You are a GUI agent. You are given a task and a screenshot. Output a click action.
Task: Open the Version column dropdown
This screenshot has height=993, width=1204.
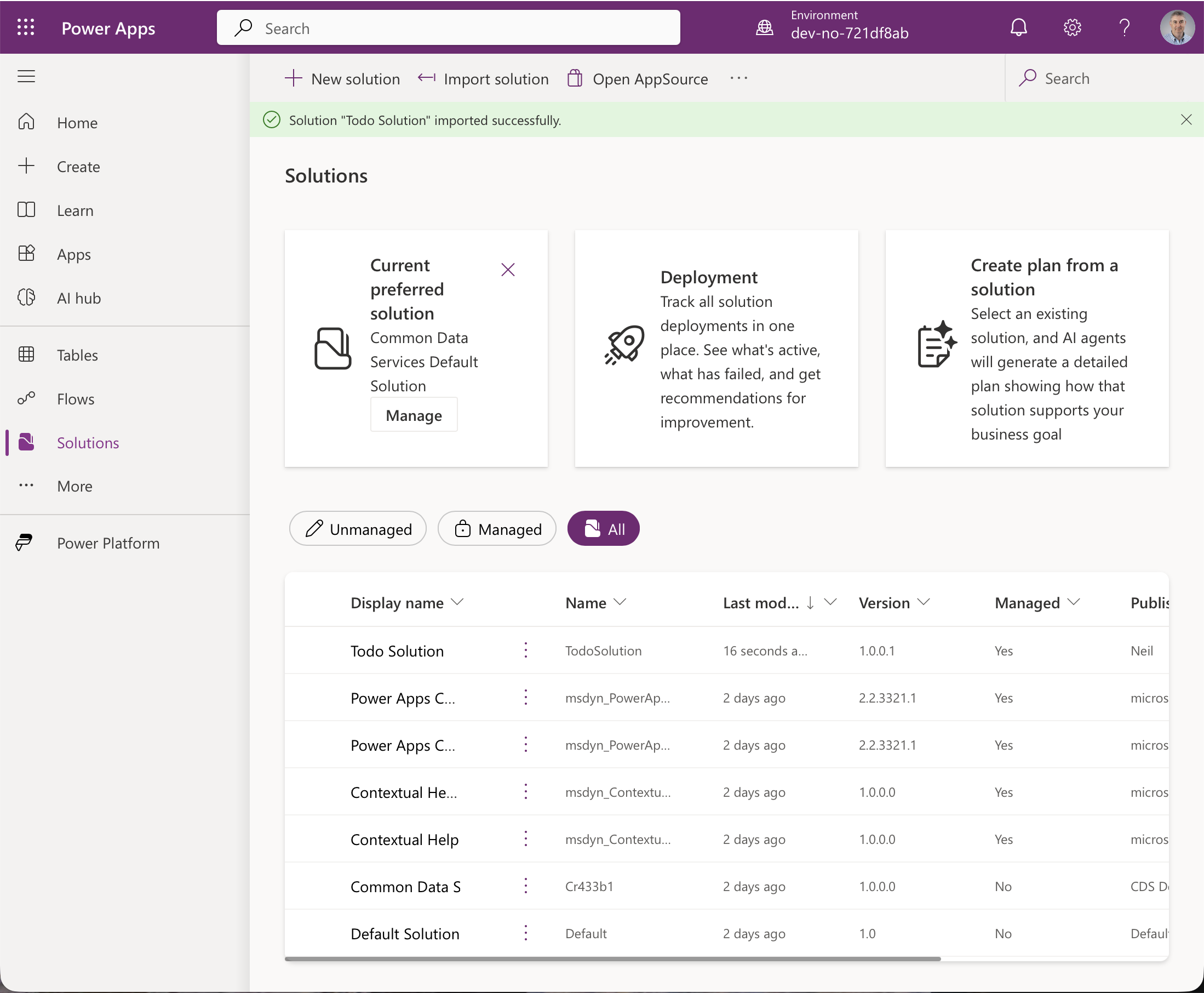[x=924, y=602]
